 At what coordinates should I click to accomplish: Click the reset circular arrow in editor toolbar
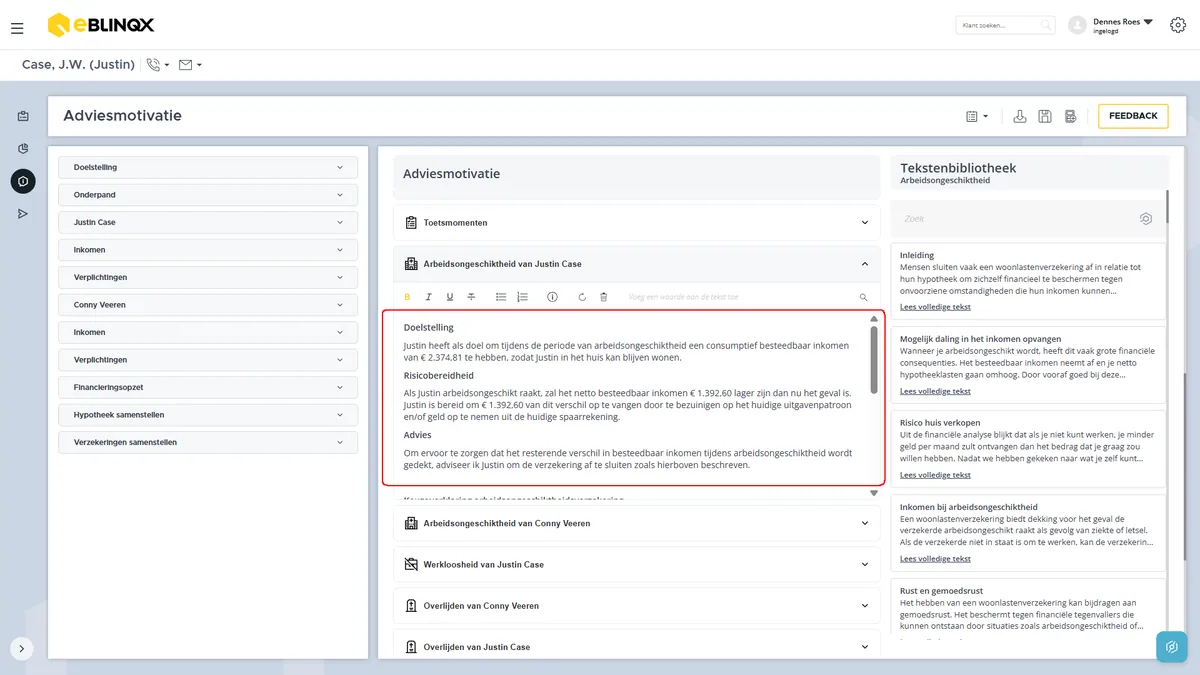tap(582, 297)
